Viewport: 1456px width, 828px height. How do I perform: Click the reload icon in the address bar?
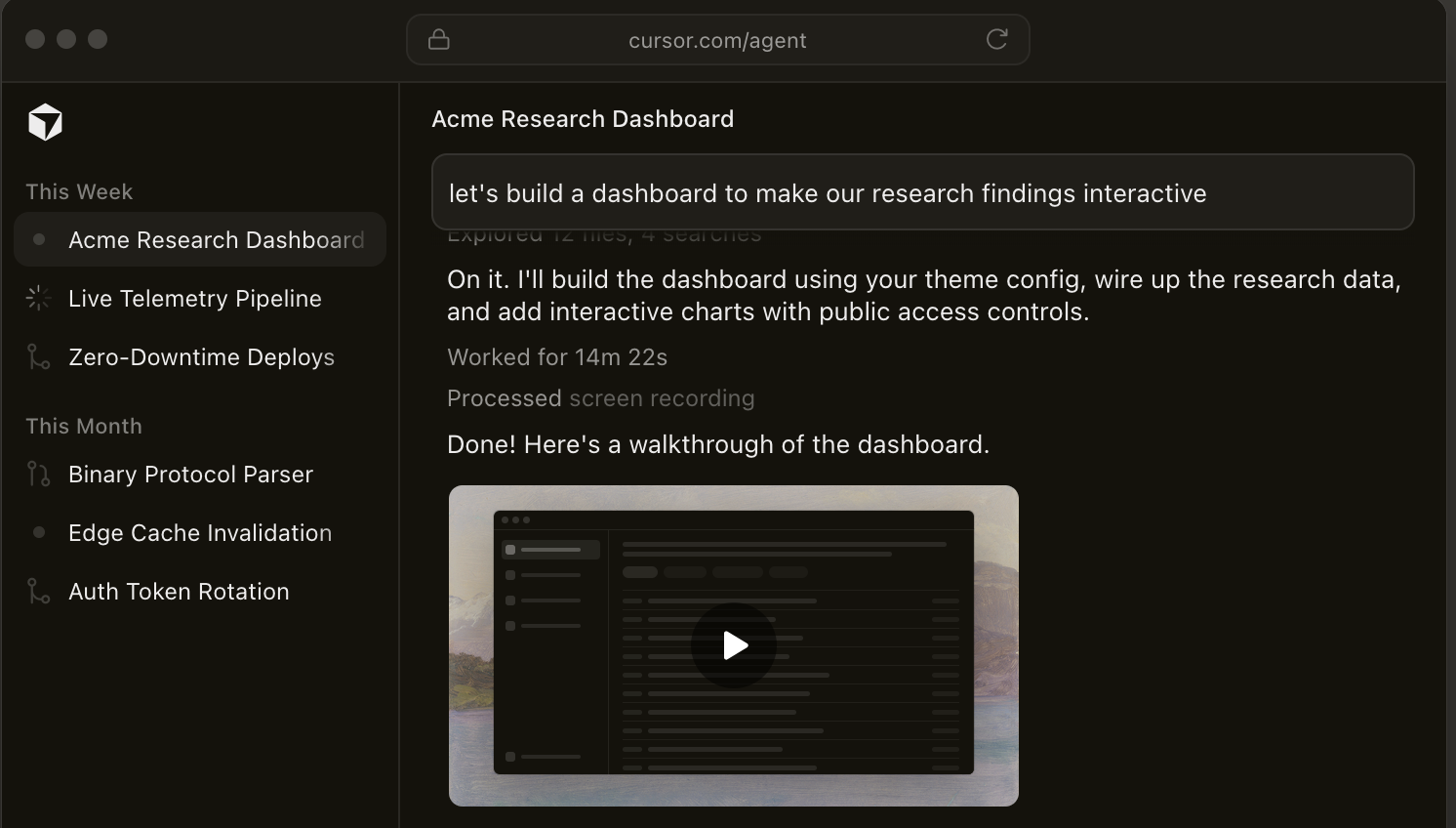(996, 39)
